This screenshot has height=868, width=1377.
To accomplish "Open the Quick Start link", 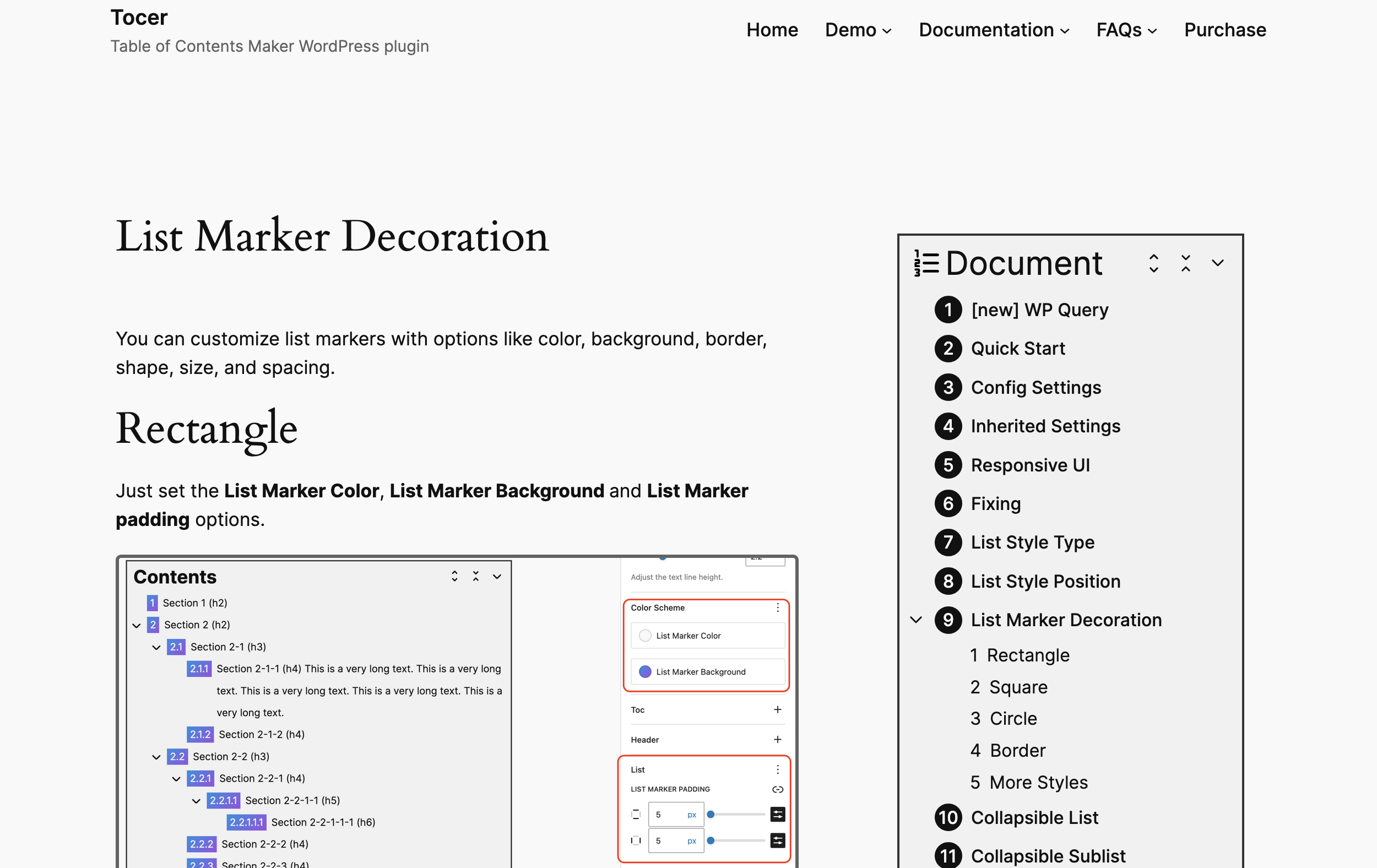I will [1017, 348].
